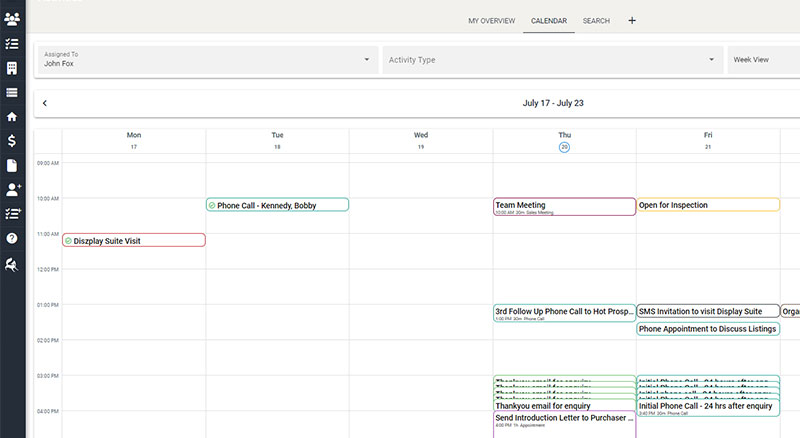Click the July 17 - July 23 date range
Image resolution: width=800 pixels, height=438 pixels.
coord(553,103)
